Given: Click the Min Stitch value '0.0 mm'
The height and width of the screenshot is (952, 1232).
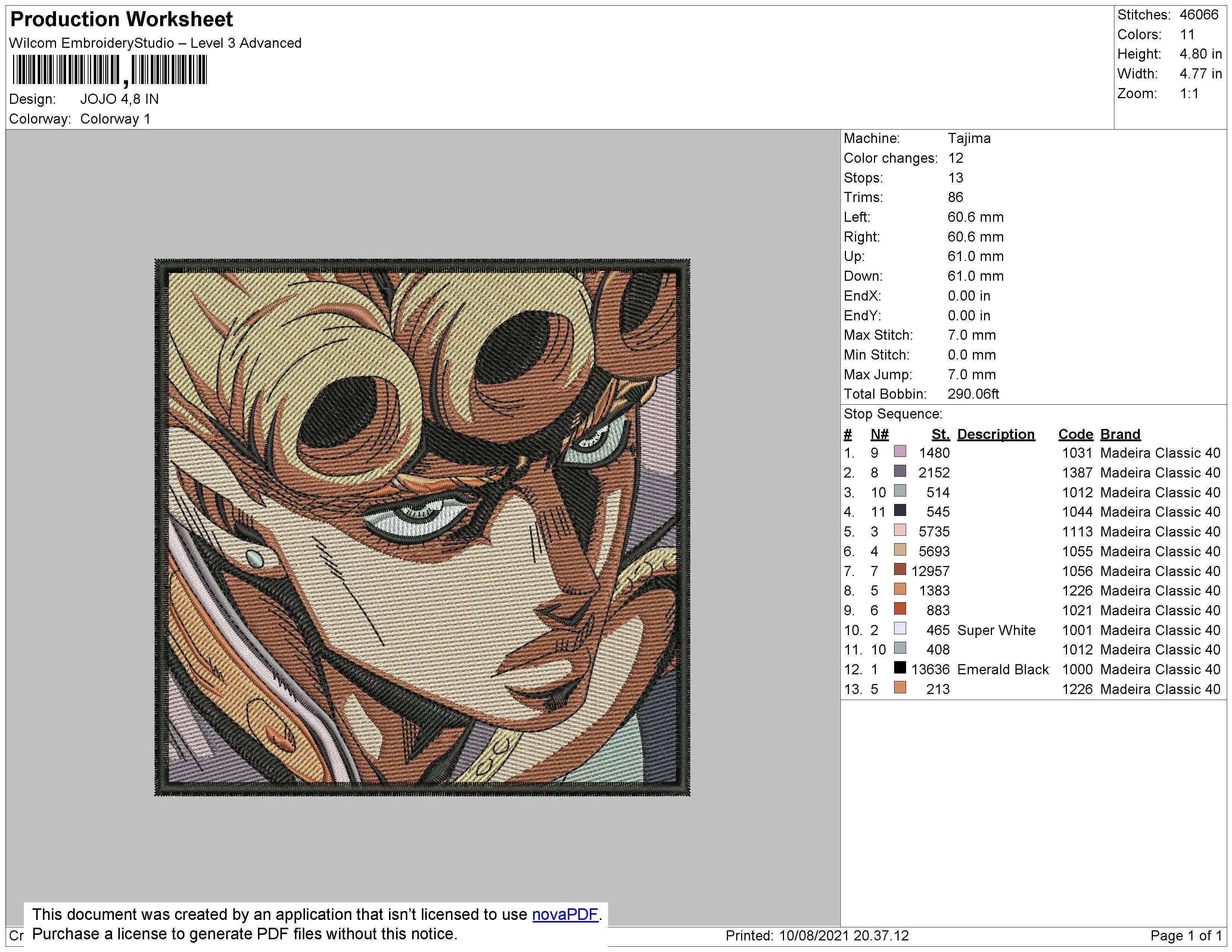Looking at the screenshot, I should tap(971, 355).
